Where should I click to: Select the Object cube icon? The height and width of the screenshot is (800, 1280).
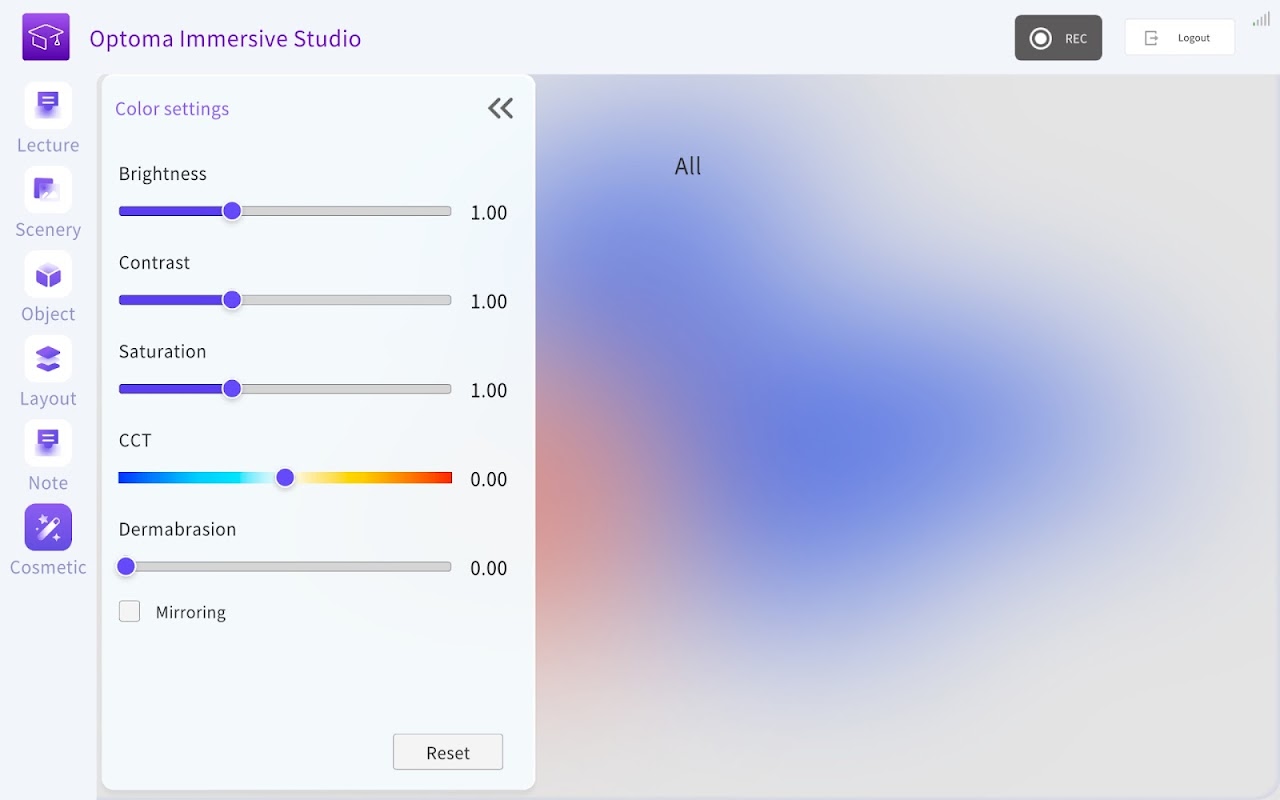point(48,274)
